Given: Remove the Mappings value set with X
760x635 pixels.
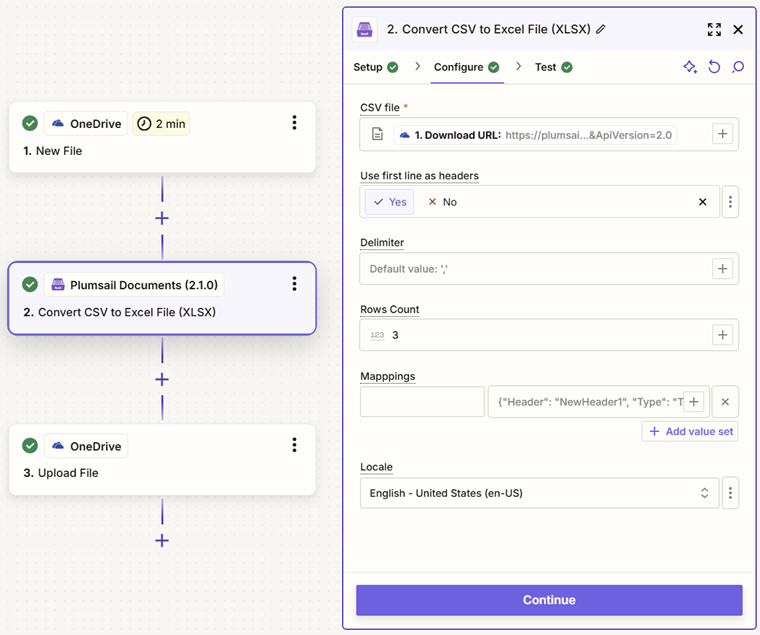Looking at the screenshot, I should 725,402.
